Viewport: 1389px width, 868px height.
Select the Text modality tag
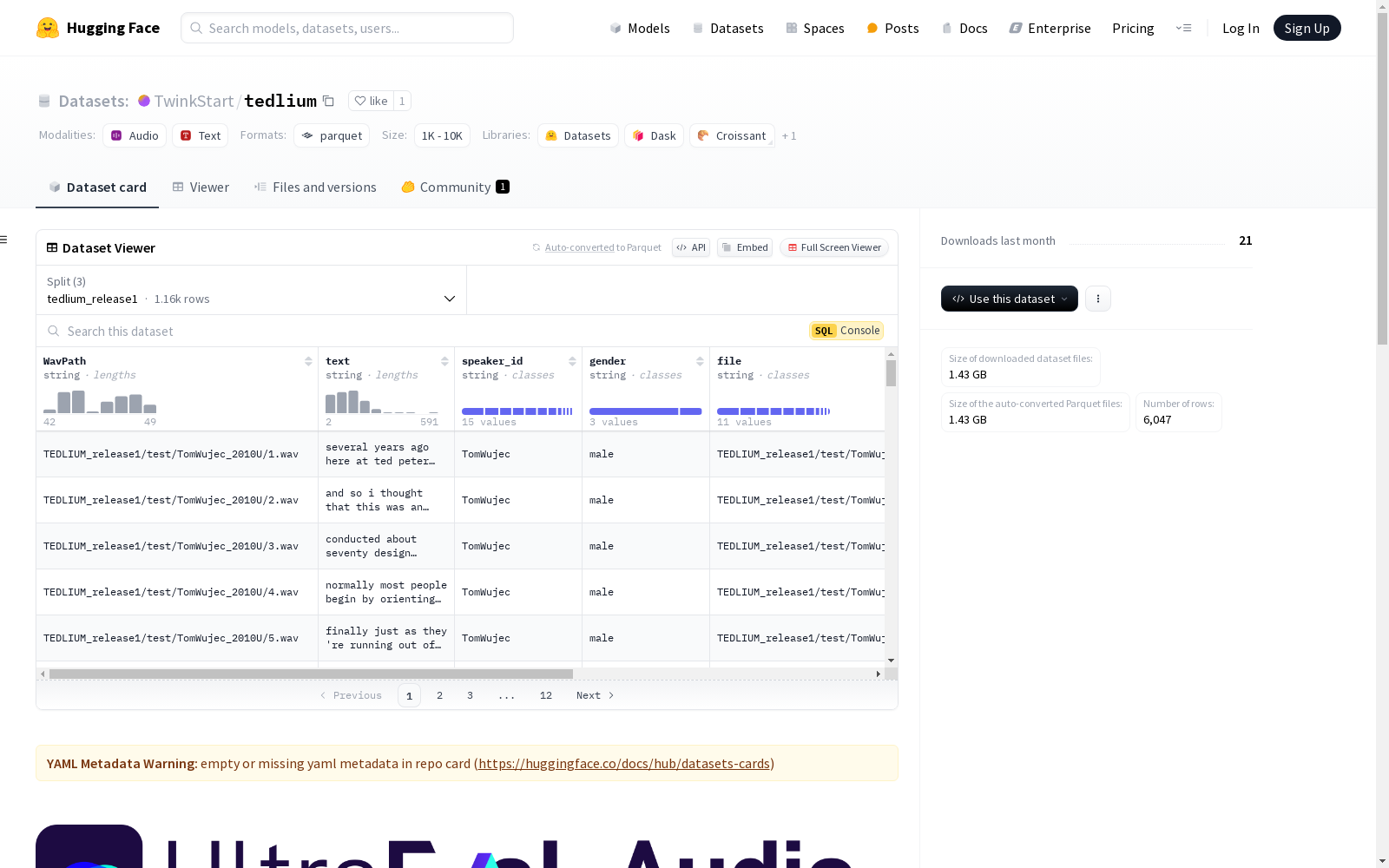201,135
